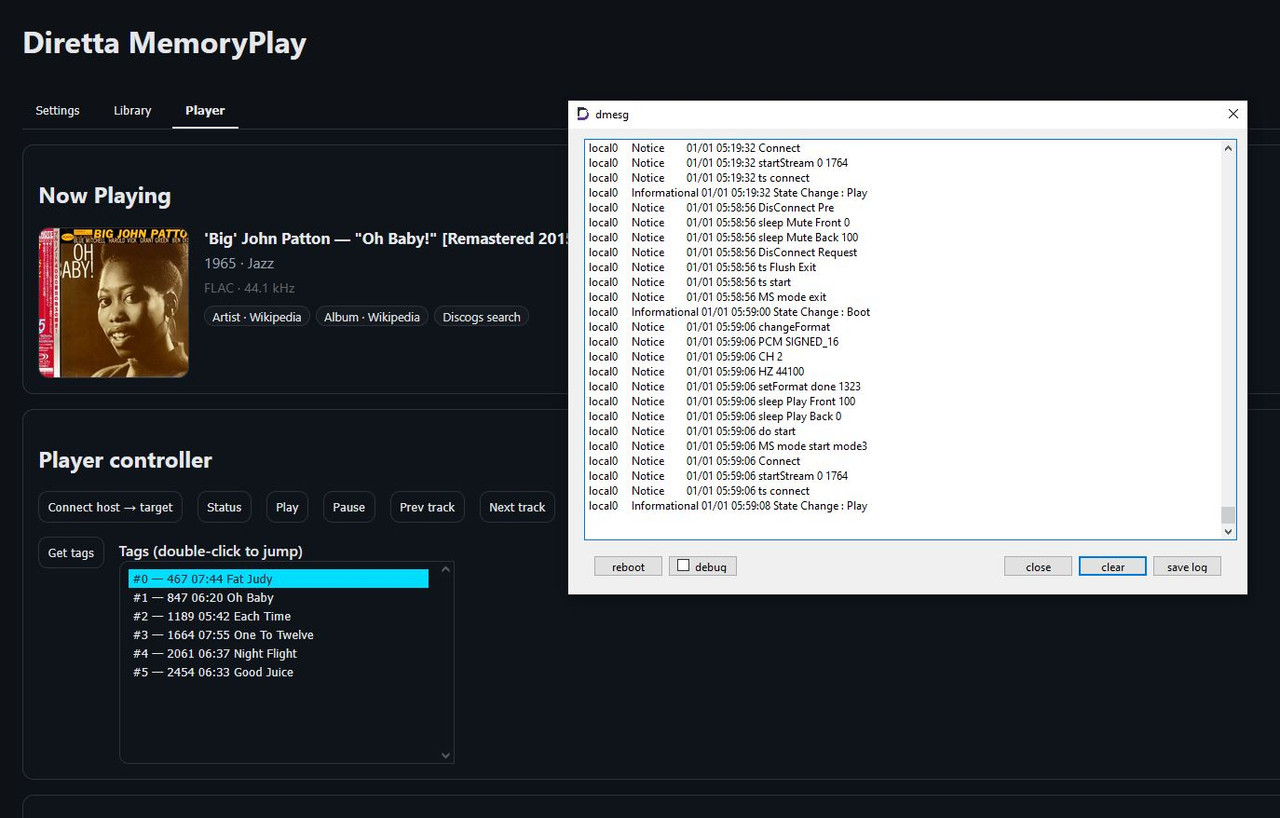The image size is (1280, 818).
Task: Go to Prev track
Action: pyautogui.click(x=427, y=507)
